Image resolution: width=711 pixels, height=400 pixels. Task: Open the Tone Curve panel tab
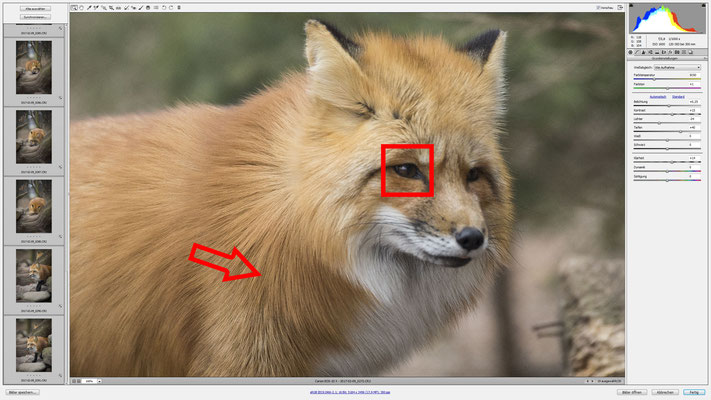(x=637, y=52)
